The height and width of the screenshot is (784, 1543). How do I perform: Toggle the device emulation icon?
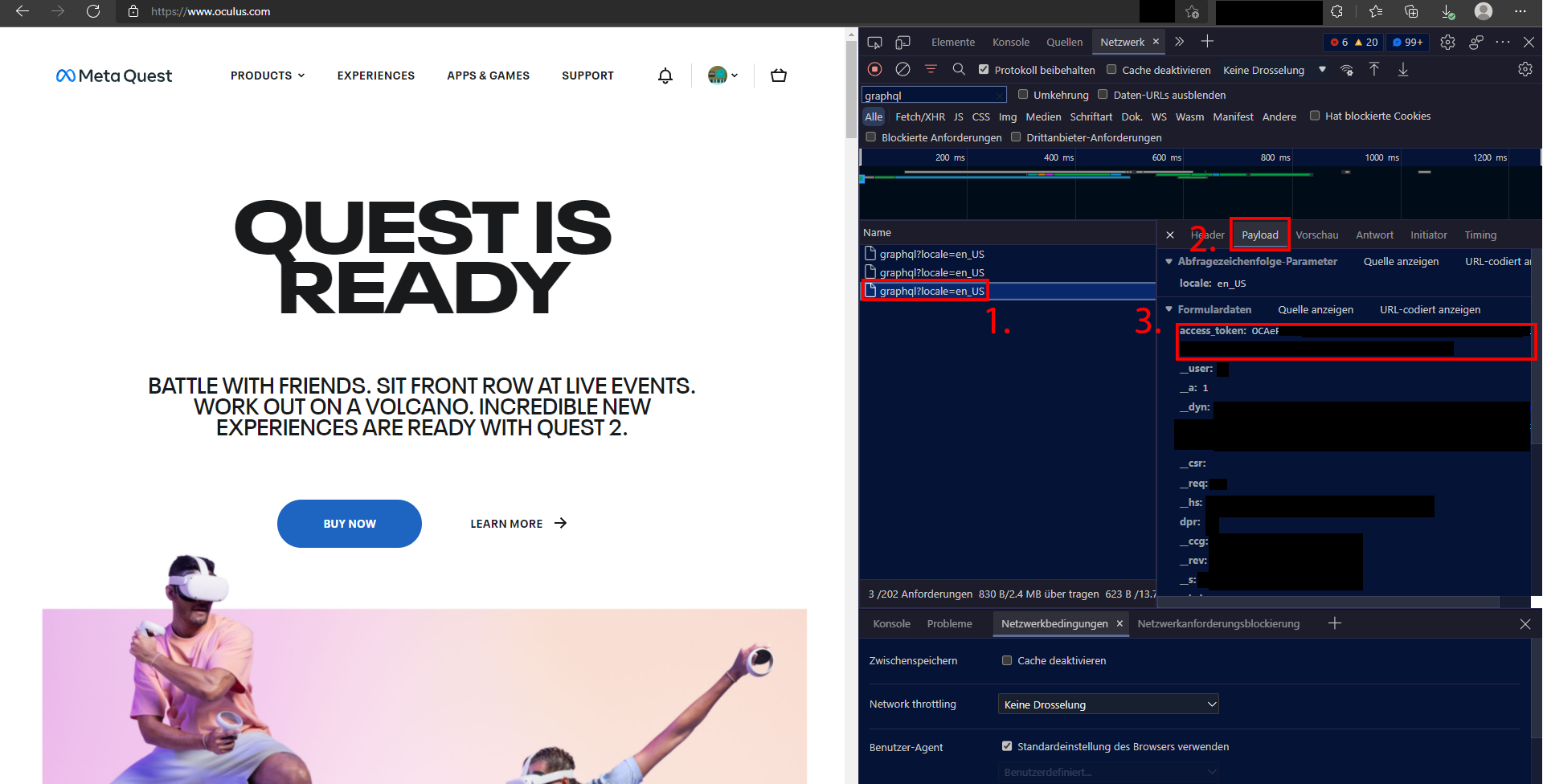[x=903, y=42]
